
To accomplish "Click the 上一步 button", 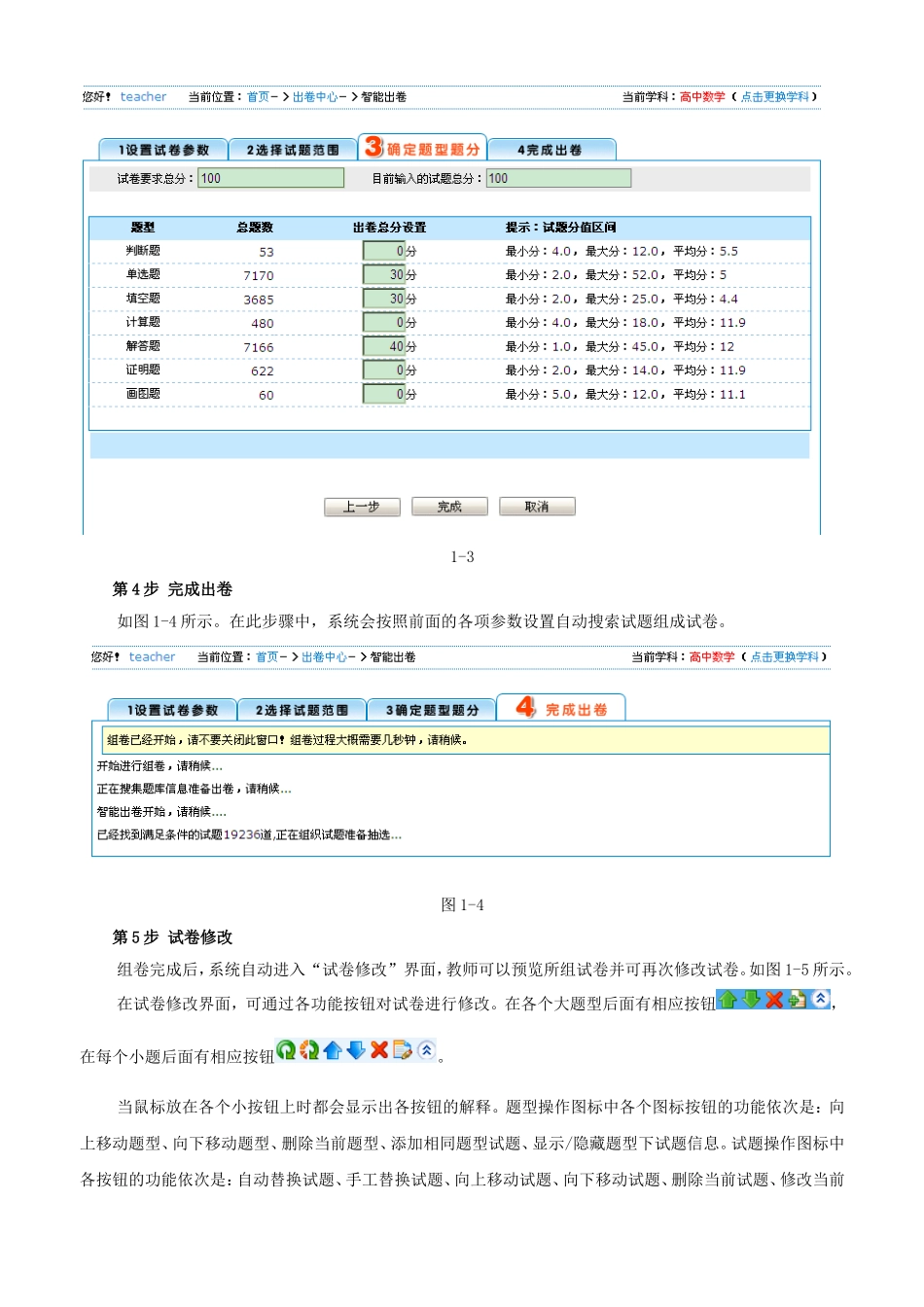I will point(361,507).
